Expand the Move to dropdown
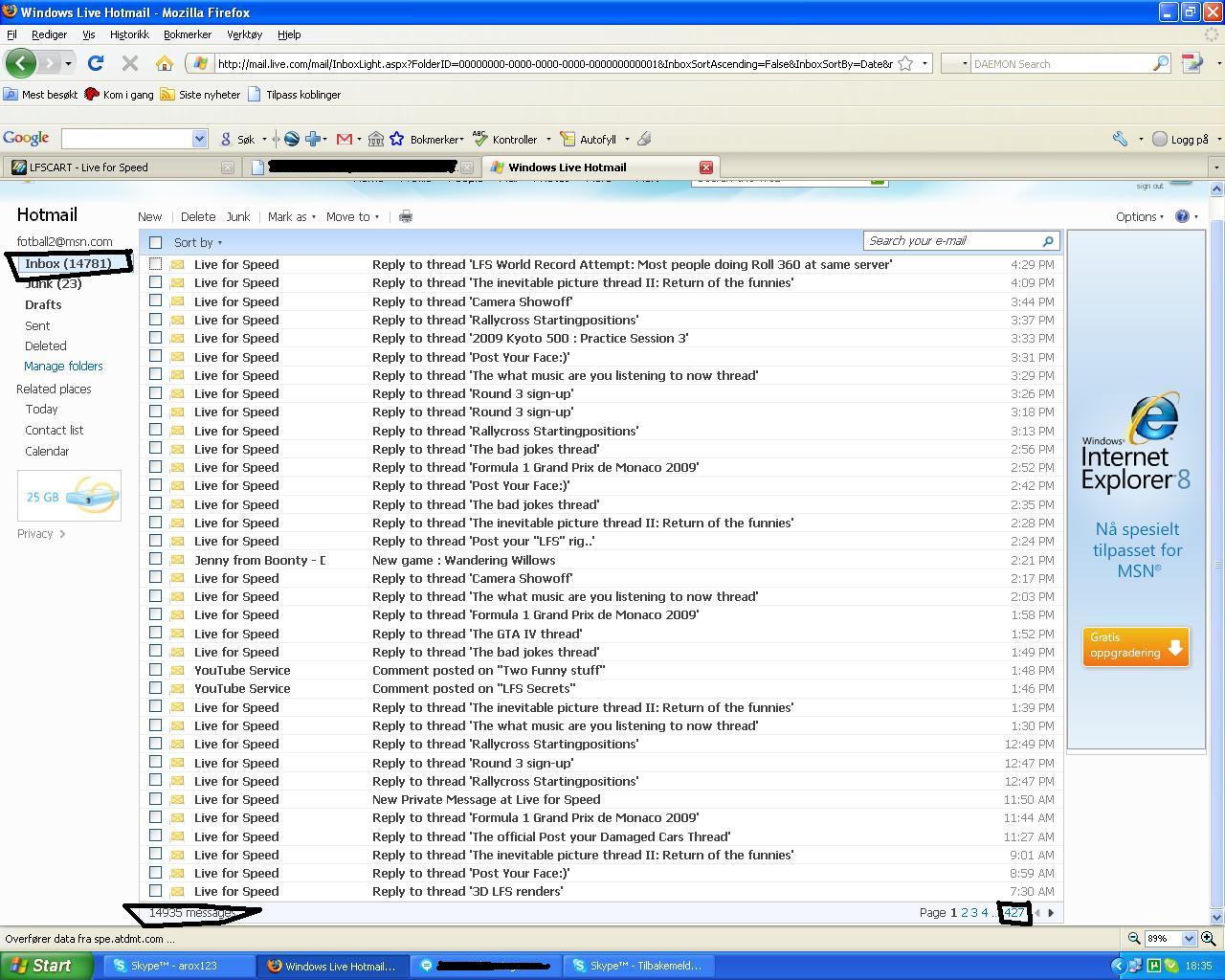Viewport: 1225px width, 980px height. (352, 216)
